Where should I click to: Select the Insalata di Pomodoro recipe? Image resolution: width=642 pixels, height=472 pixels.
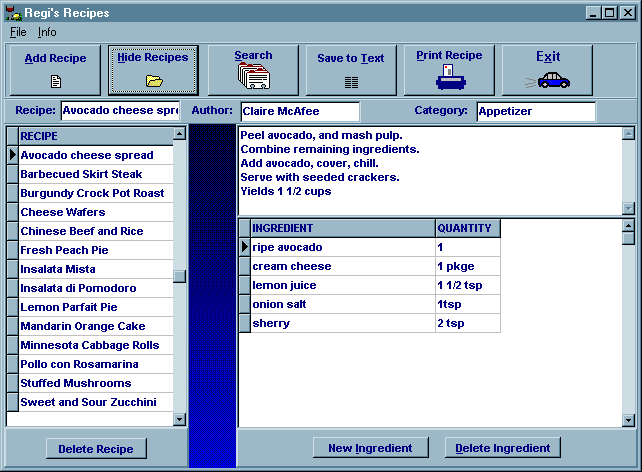96,288
